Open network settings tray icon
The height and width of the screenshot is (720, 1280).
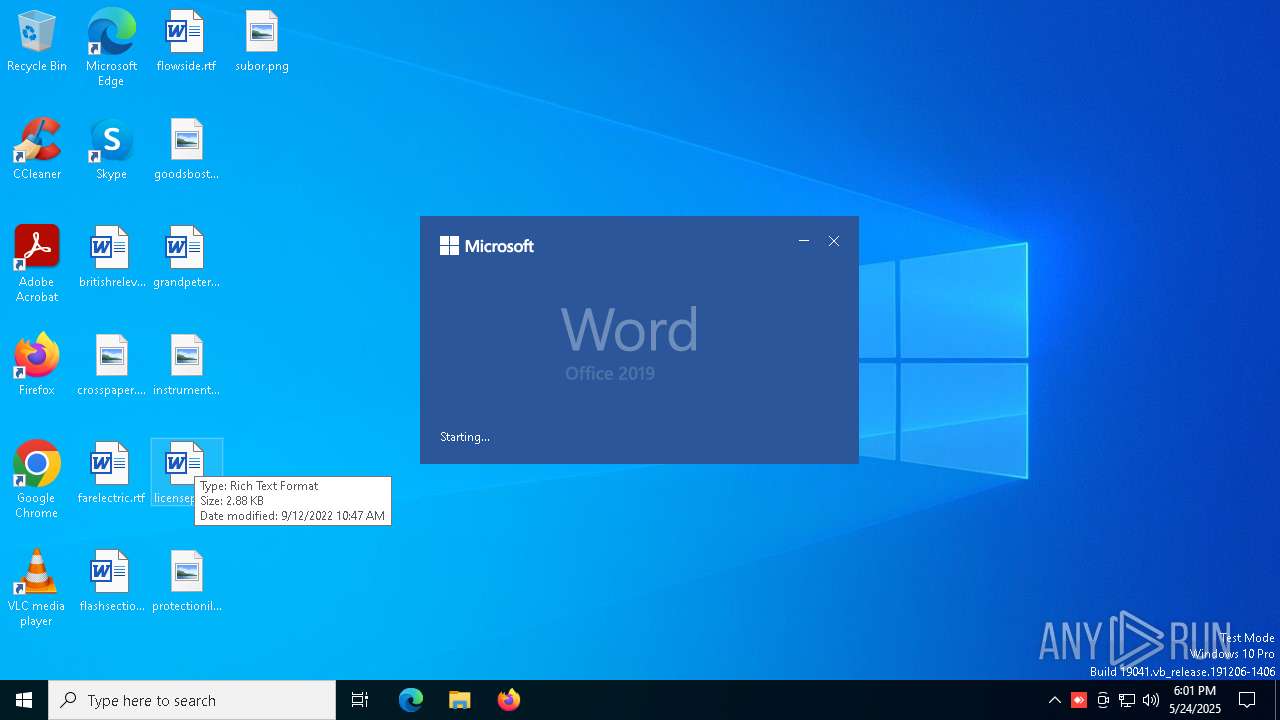[x=1127, y=700]
